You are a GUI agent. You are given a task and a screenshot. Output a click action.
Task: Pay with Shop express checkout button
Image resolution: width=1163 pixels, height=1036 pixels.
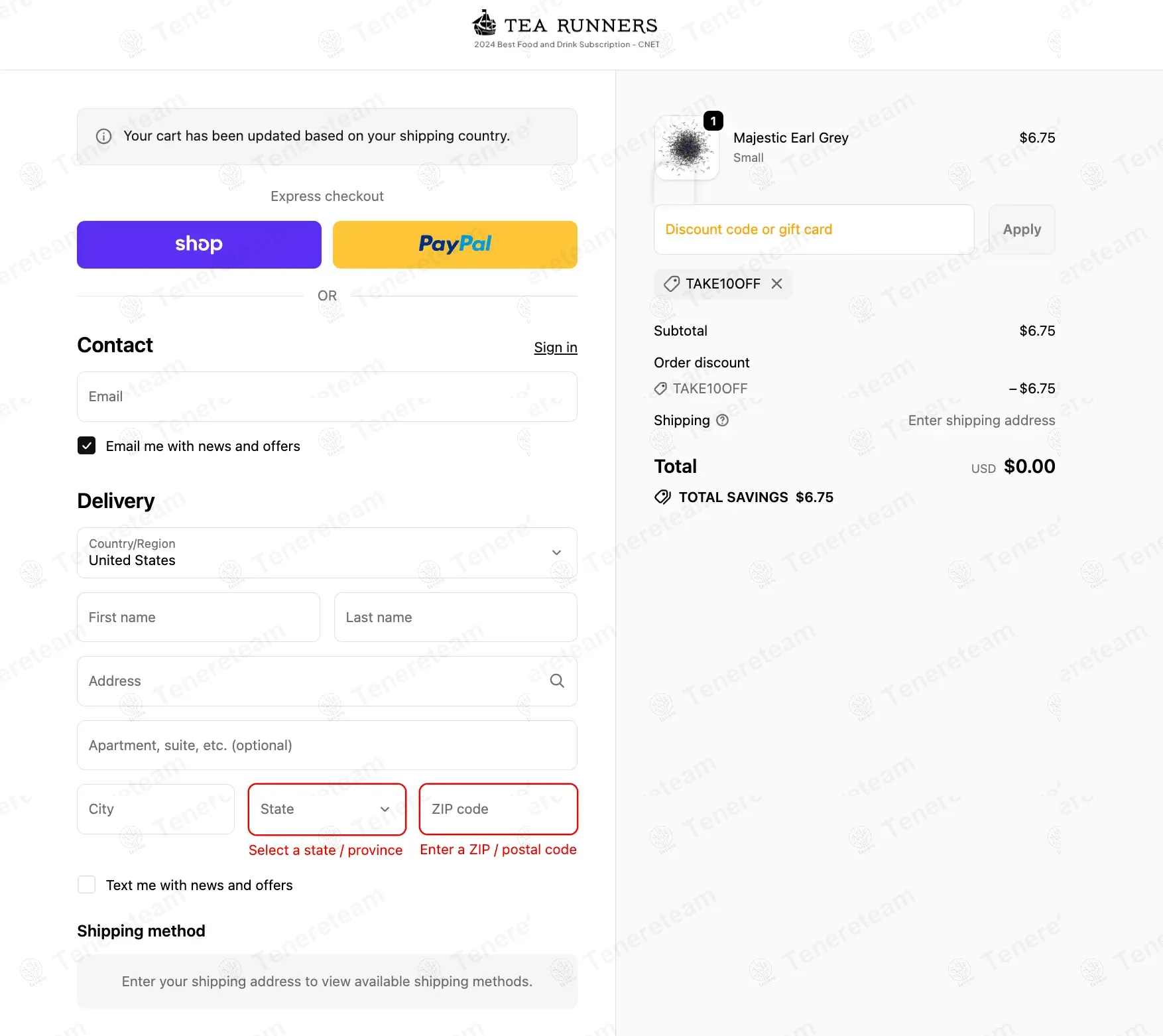pos(199,245)
